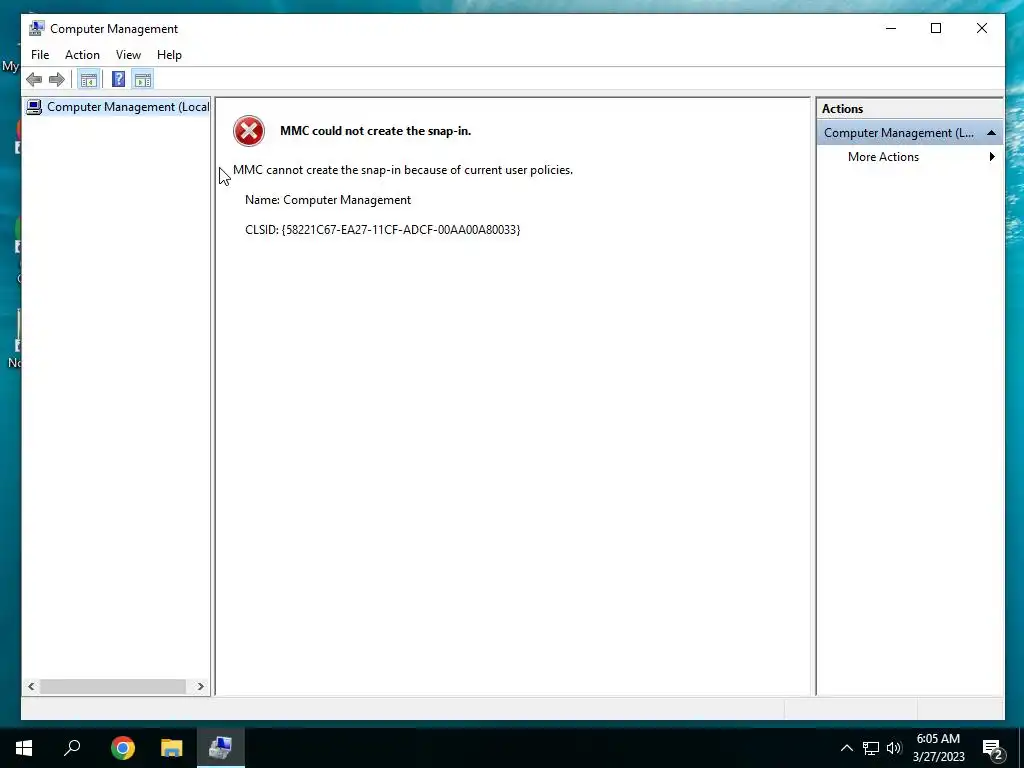Open the clock and date flyout
The height and width of the screenshot is (768, 1024).
point(938,748)
